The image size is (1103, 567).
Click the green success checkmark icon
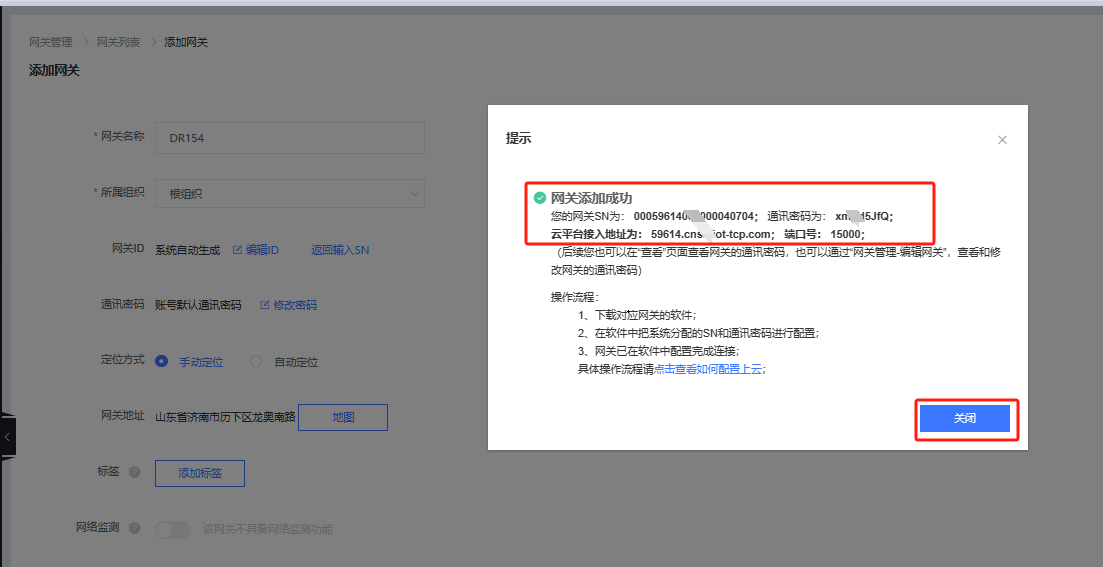click(540, 198)
